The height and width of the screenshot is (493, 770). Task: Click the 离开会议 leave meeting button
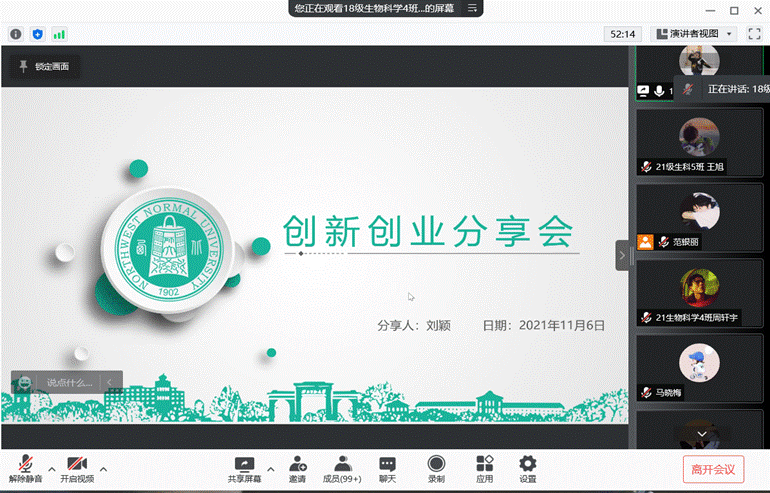(x=713, y=468)
